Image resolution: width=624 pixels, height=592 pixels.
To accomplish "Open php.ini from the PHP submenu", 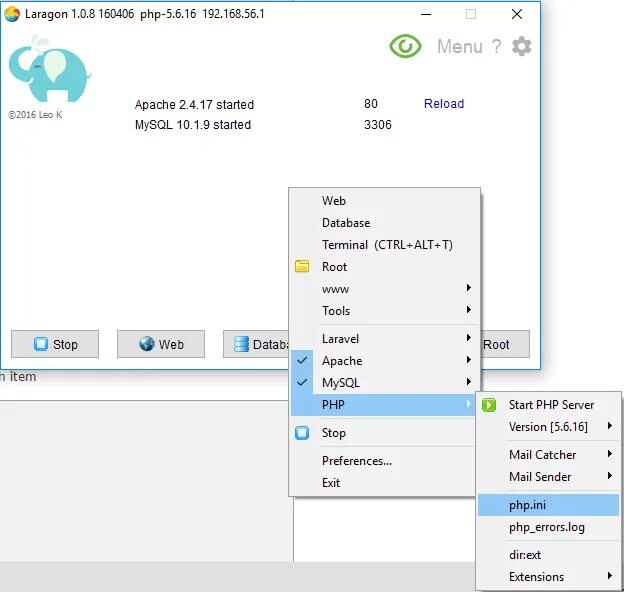I will pyautogui.click(x=548, y=505).
